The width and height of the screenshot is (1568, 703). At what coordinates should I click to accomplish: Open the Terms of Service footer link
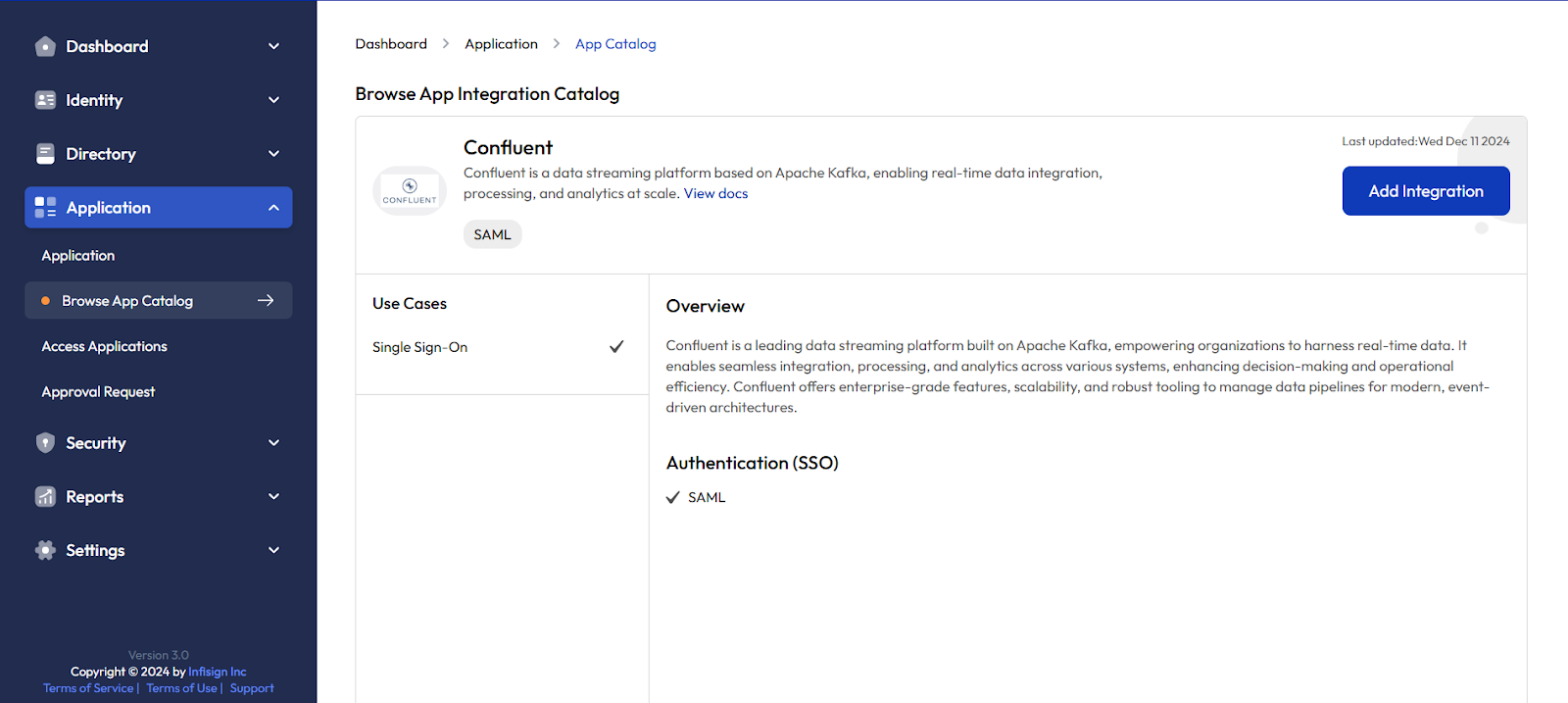point(88,688)
